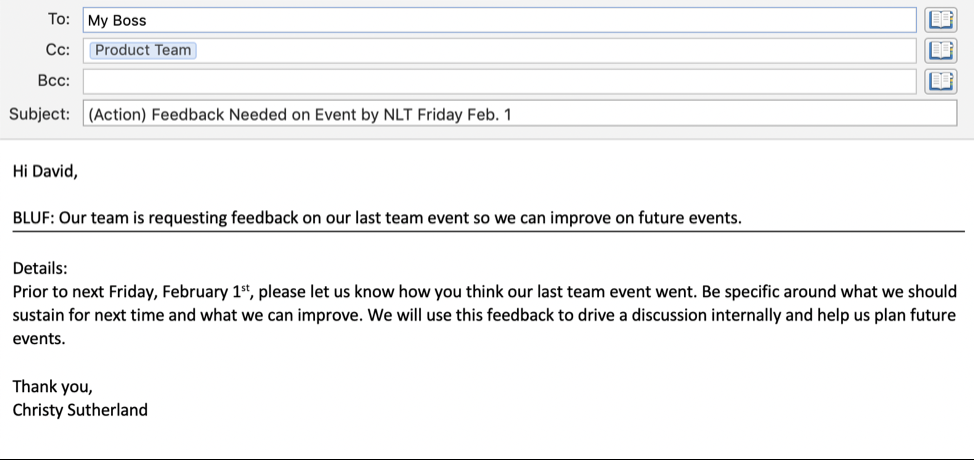Open address book for the To field
This screenshot has width=974, height=460.
(x=940, y=20)
